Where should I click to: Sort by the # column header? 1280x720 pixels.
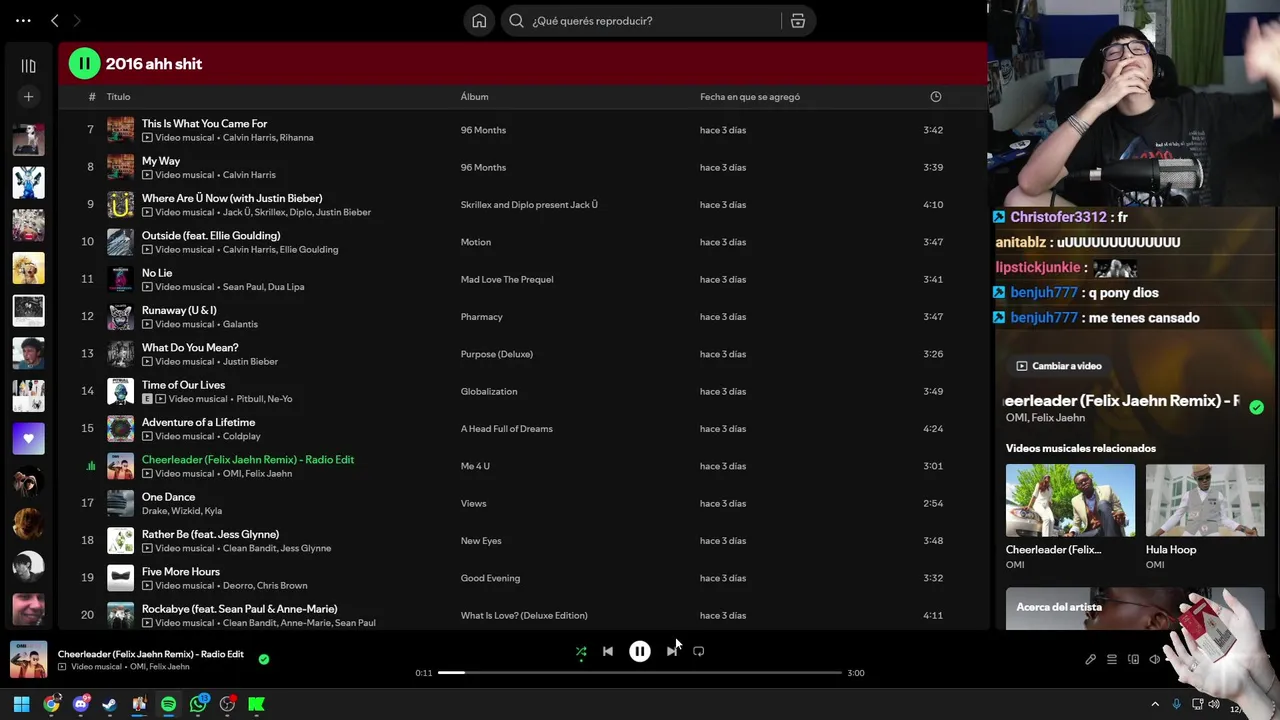(91, 97)
